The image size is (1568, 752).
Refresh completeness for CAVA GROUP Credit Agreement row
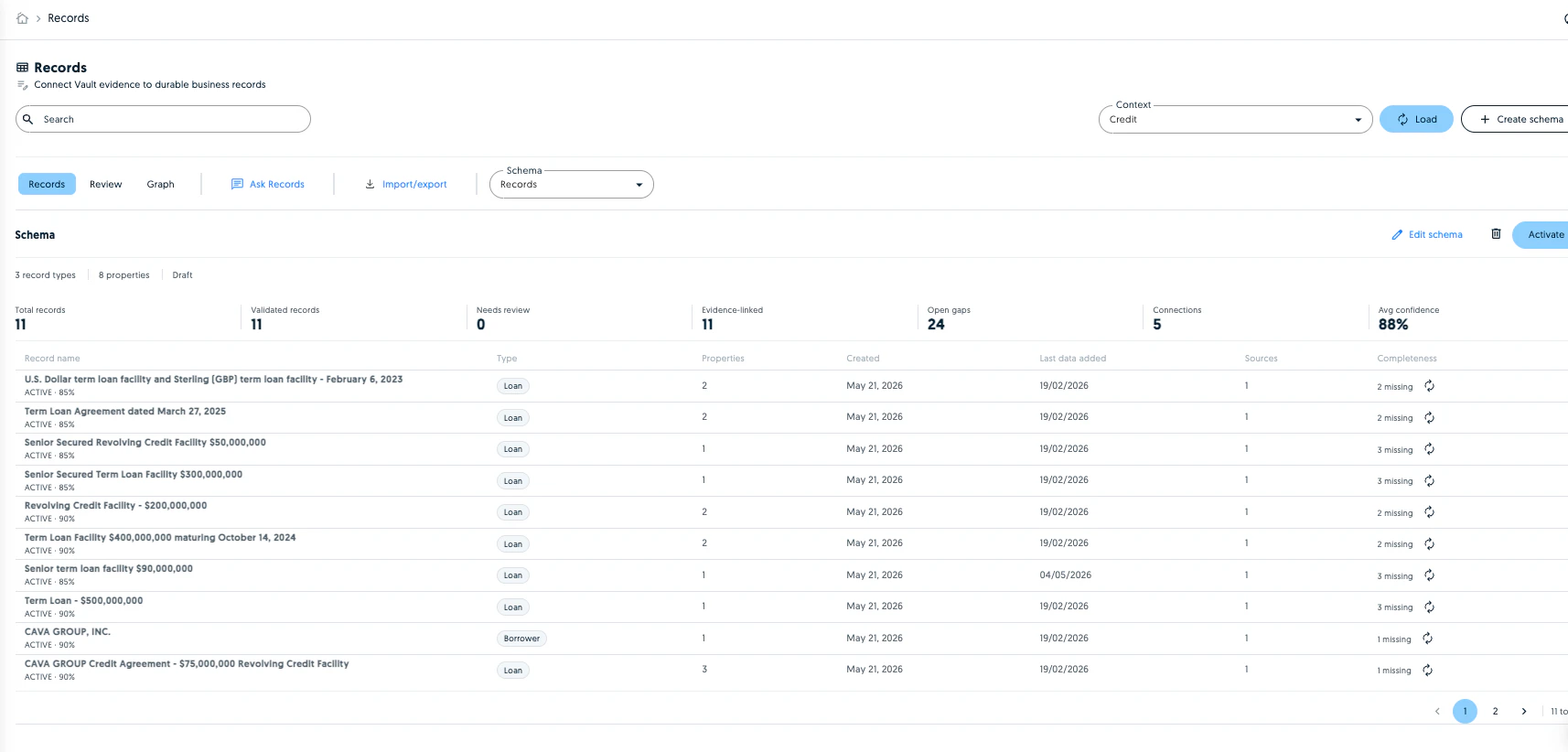pyautogui.click(x=1427, y=671)
